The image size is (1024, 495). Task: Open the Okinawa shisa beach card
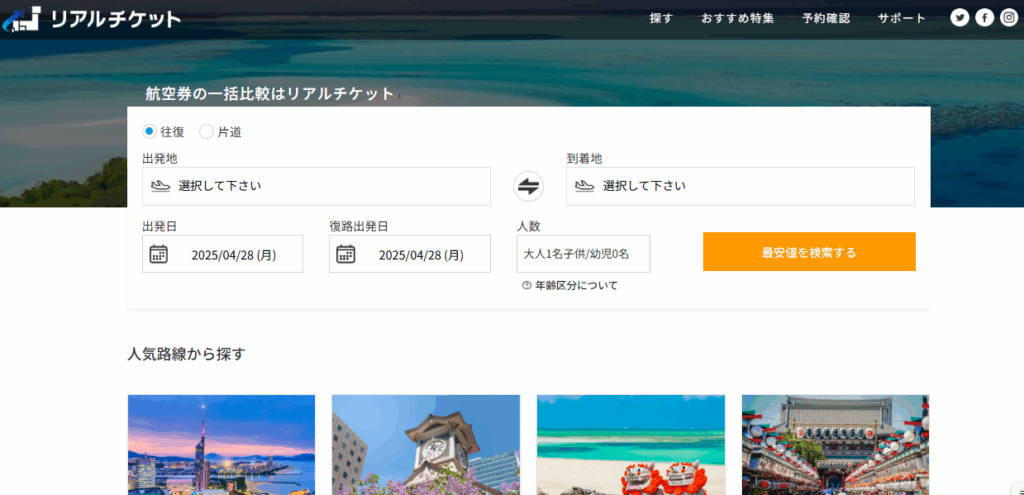[631, 445]
